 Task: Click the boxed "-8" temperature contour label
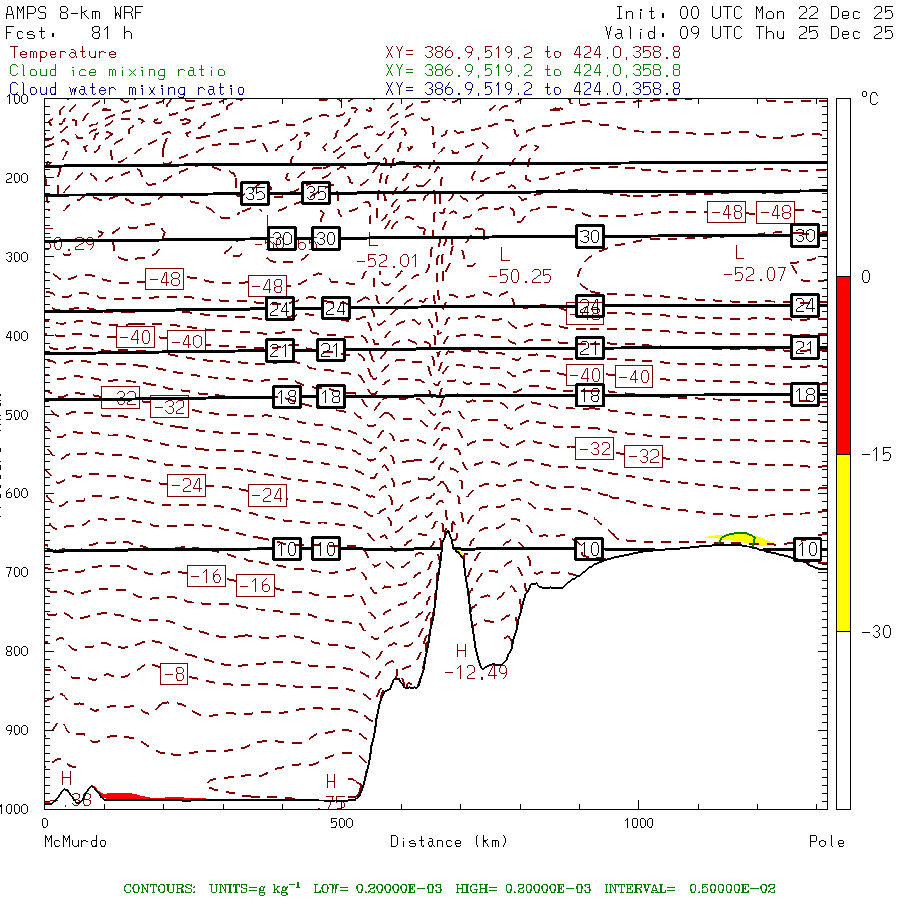tap(174, 674)
